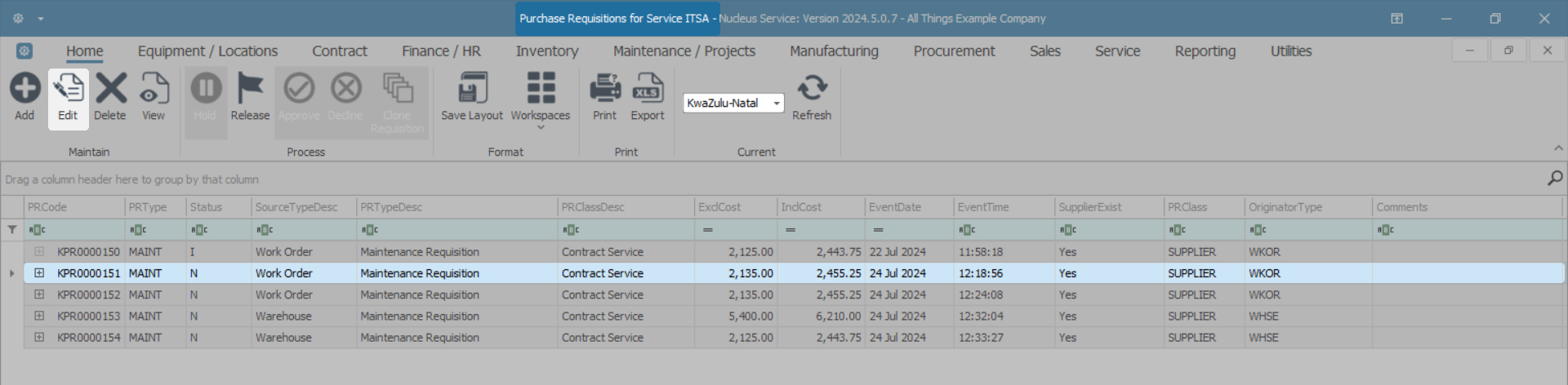Viewport: 1568px width, 385px height.
Task: Click the Add requisition icon
Action: pos(24,89)
